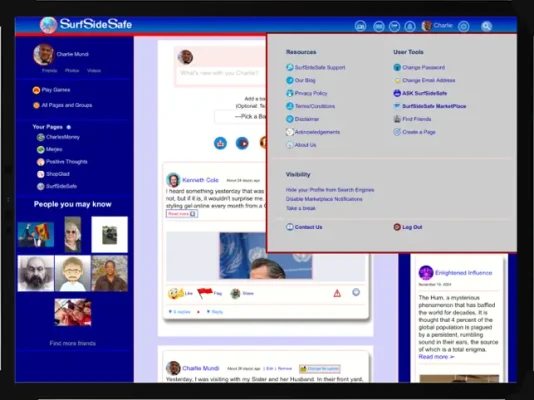
Task: Click Log Out in the menu panel
Action: [x=408, y=227]
